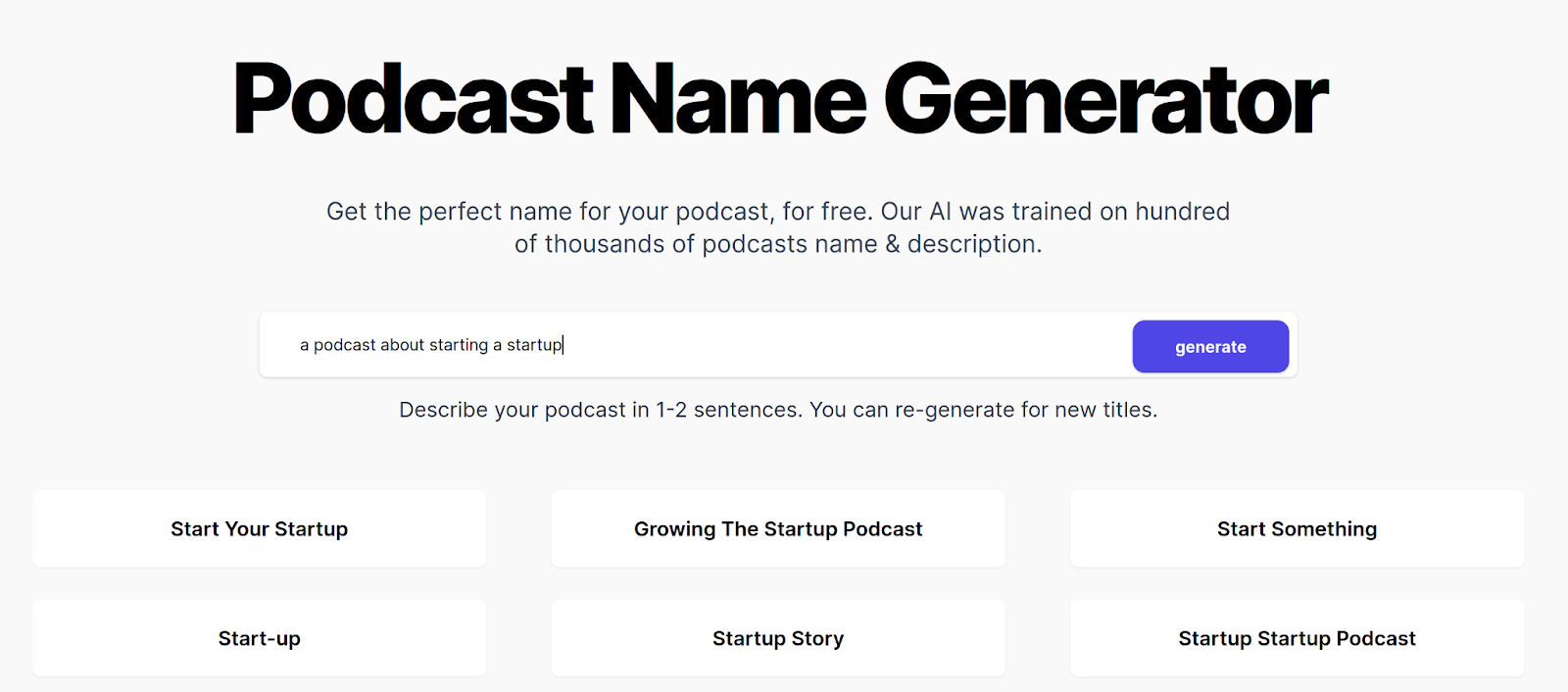Click the word "Name" in the main heading
The image size is (1568, 692).
pos(738,100)
